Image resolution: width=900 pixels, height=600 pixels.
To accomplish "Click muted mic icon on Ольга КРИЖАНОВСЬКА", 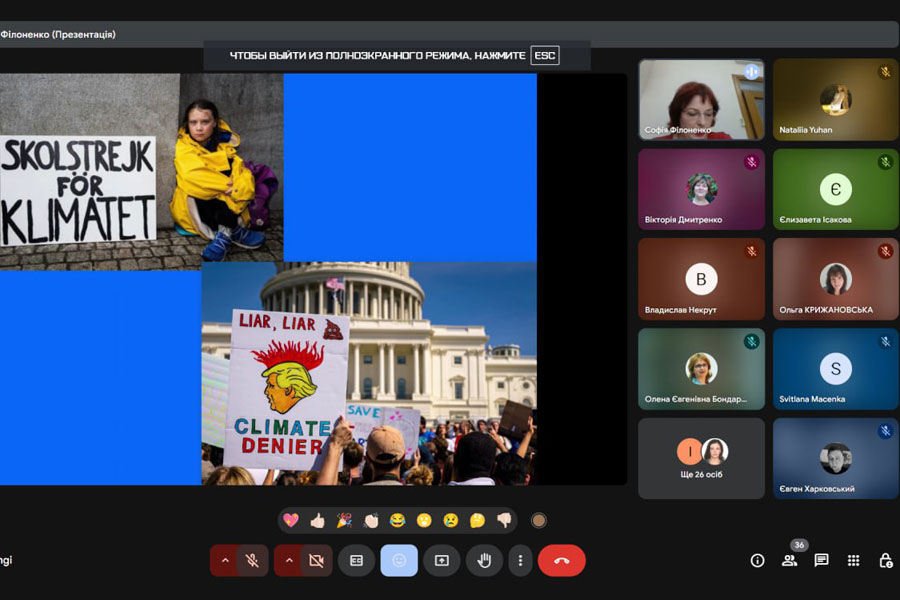I will point(886,251).
